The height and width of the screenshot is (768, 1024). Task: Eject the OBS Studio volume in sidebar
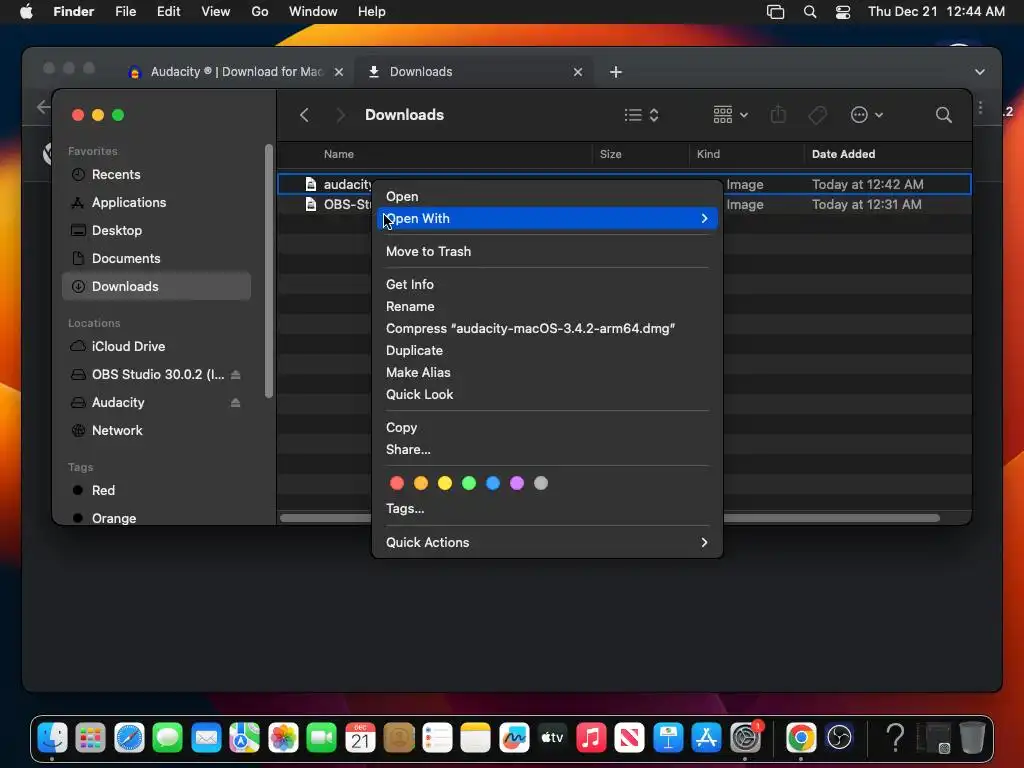pyautogui.click(x=236, y=374)
